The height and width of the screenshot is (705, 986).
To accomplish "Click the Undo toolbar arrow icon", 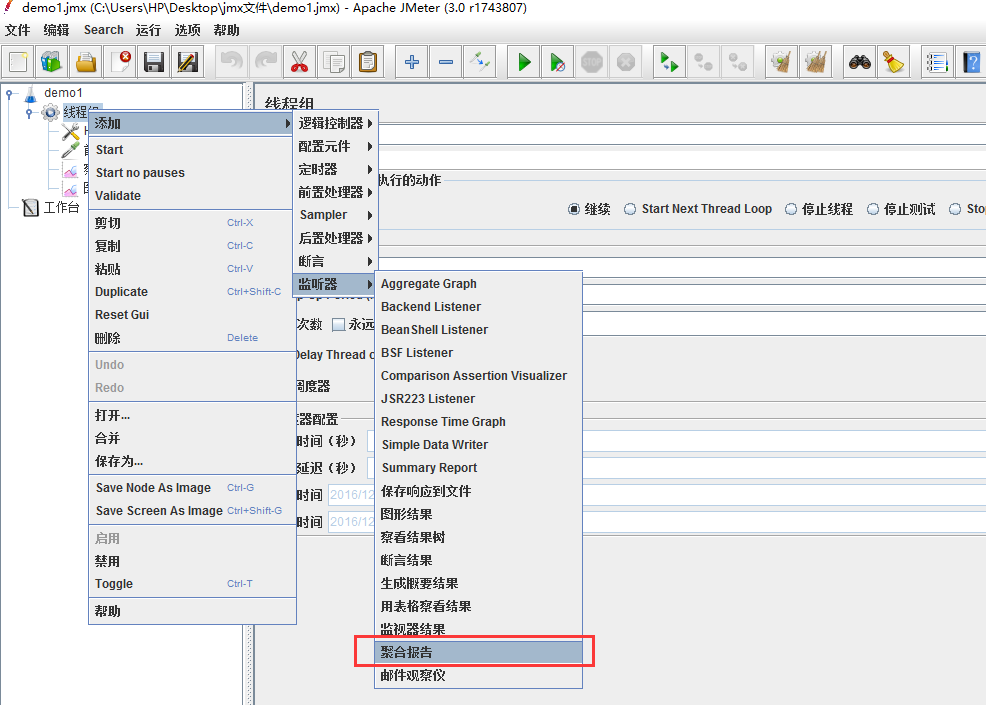I will 232,62.
